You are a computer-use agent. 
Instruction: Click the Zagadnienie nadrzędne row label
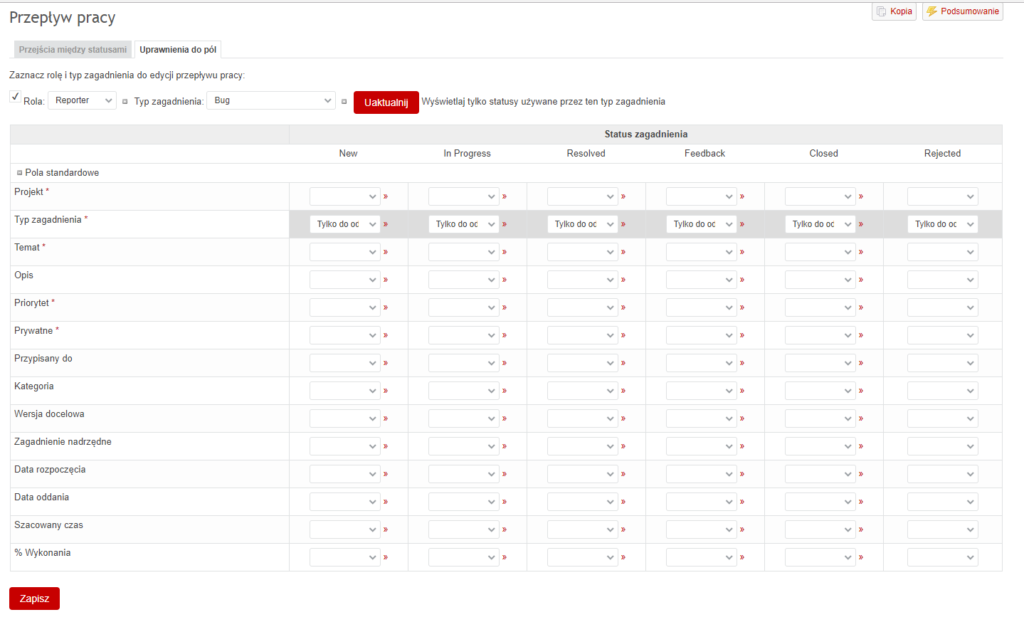pos(63,442)
